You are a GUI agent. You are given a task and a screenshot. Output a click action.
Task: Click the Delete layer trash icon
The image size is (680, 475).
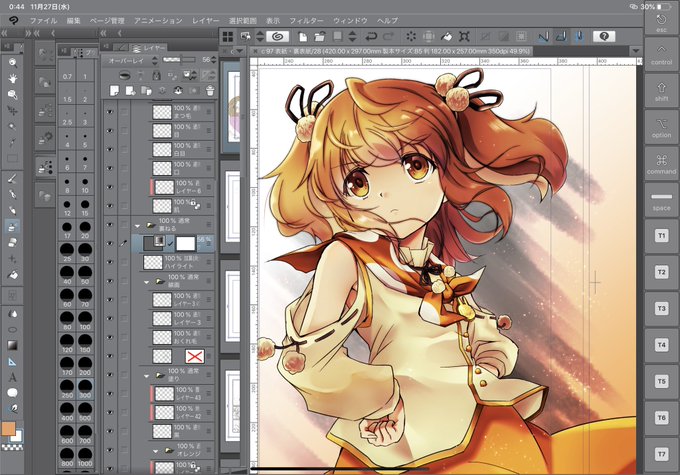[210, 91]
